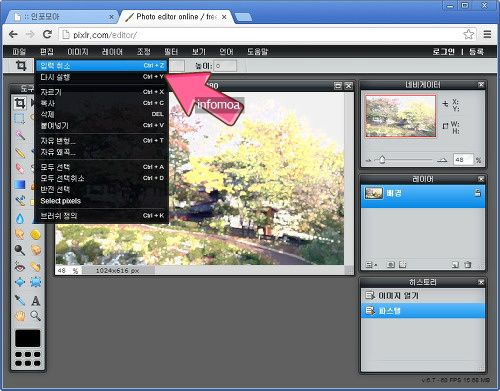The width and height of the screenshot is (500, 391).
Task: Select the Burn hand tool
Action: (x=36, y=250)
